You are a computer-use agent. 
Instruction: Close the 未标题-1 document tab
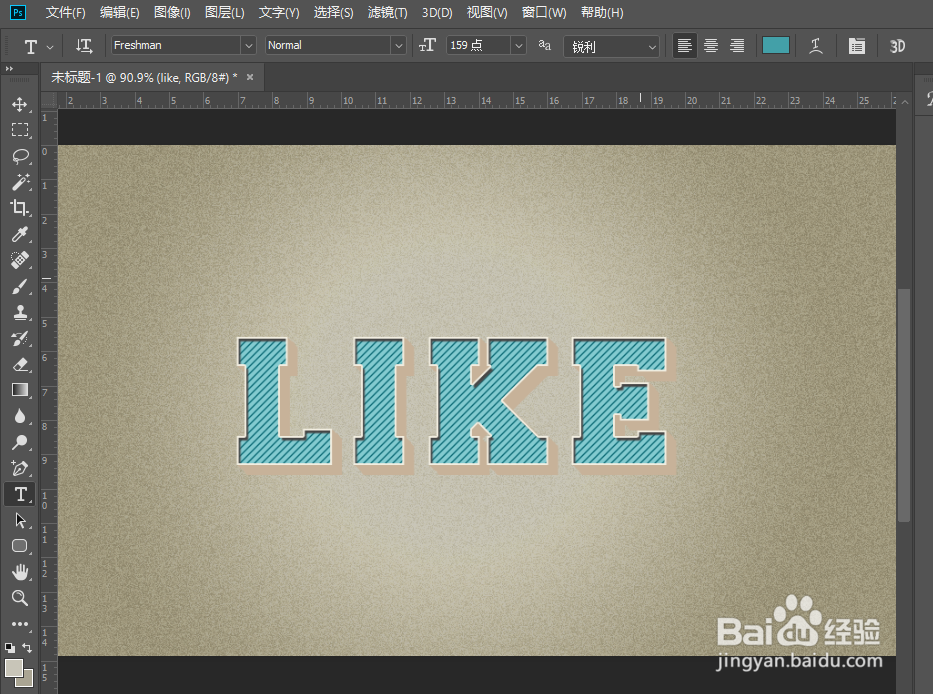(x=250, y=77)
